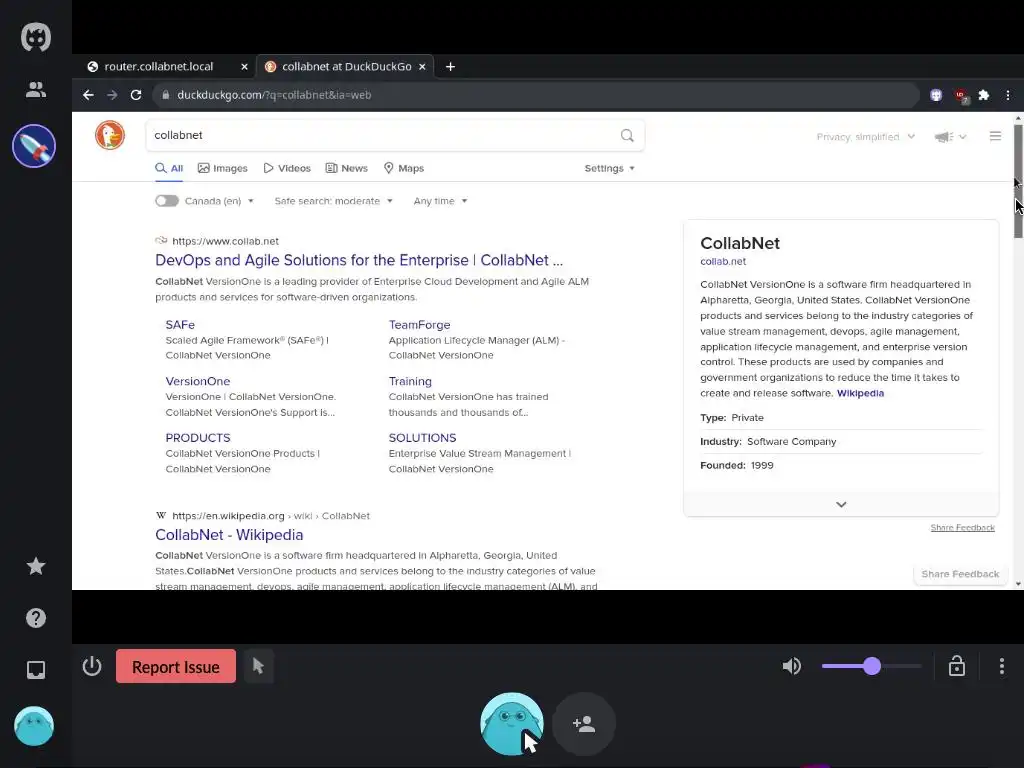Click the DuckDuckGo logo
The image size is (1024, 768).
click(x=110, y=135)
